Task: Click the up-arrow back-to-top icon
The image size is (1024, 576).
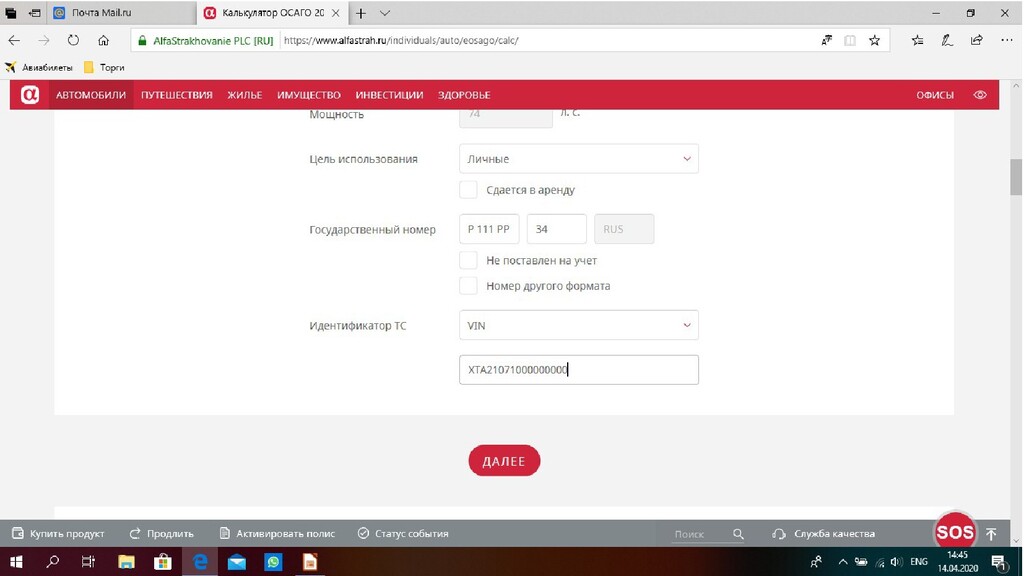Action: coord(991,534)
